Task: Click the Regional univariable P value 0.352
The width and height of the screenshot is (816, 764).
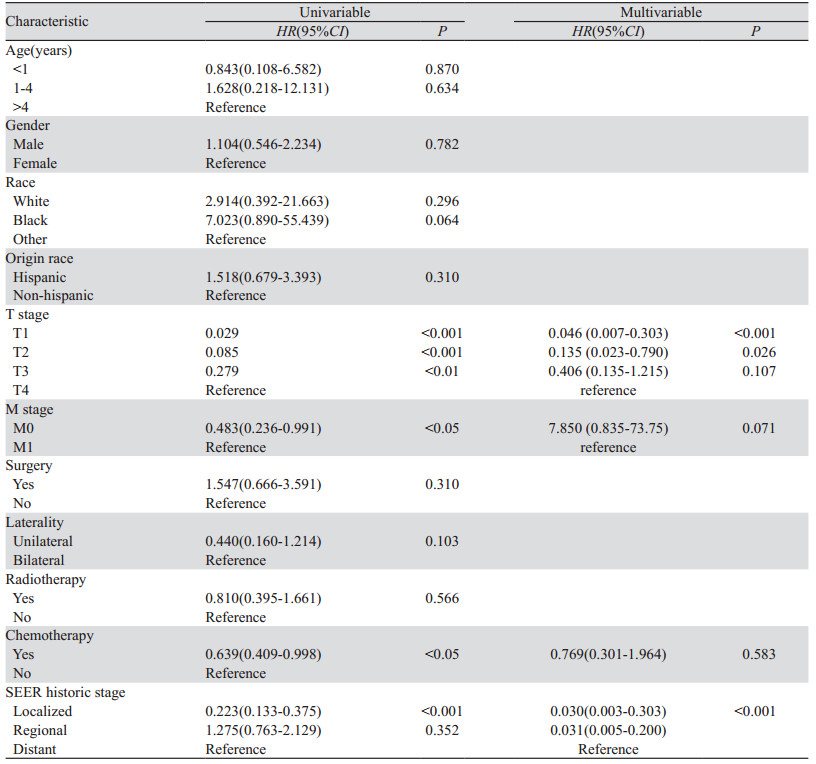Action: click(441, 730)
